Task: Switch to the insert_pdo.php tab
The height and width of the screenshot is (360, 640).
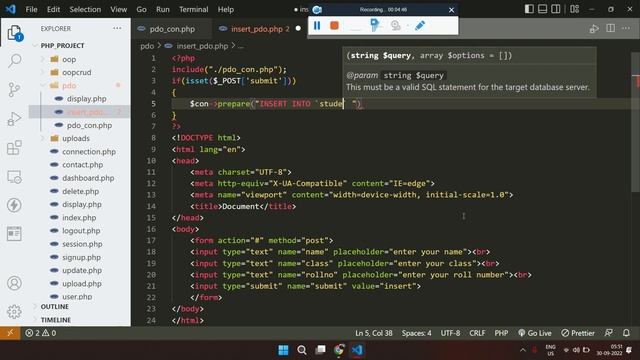Action: coord(260,29)
